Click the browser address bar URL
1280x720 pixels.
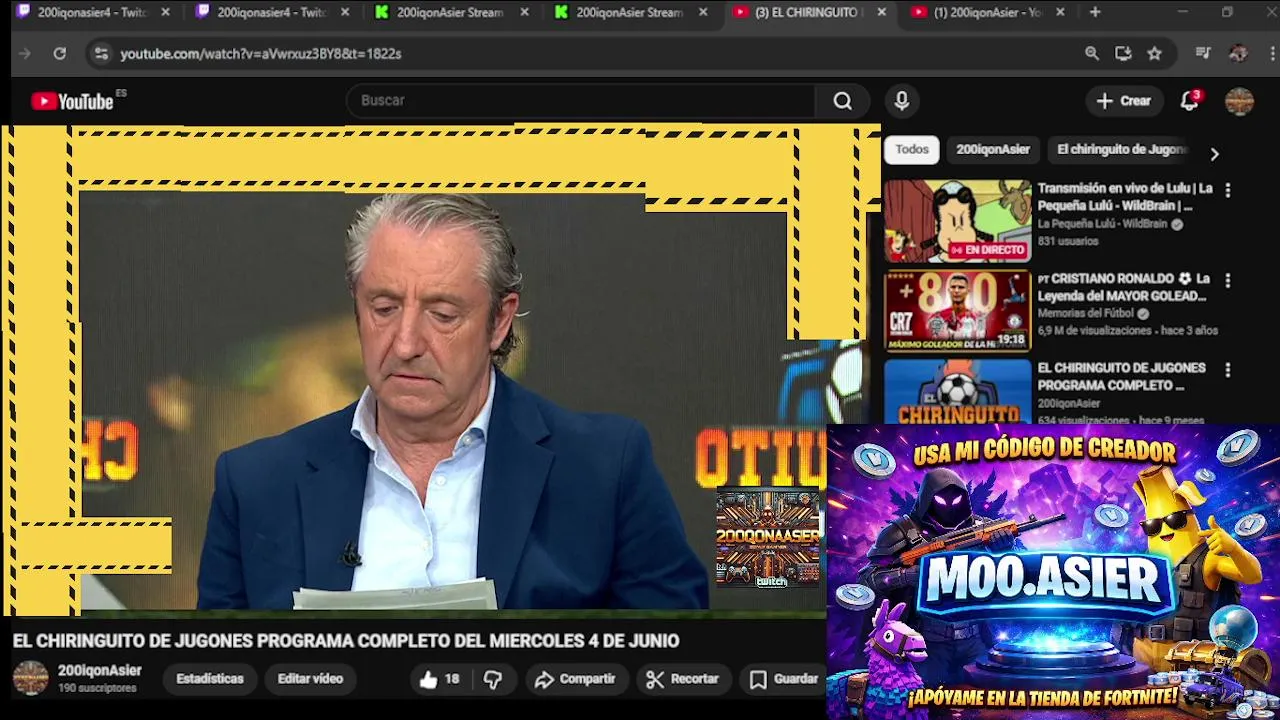261,54
